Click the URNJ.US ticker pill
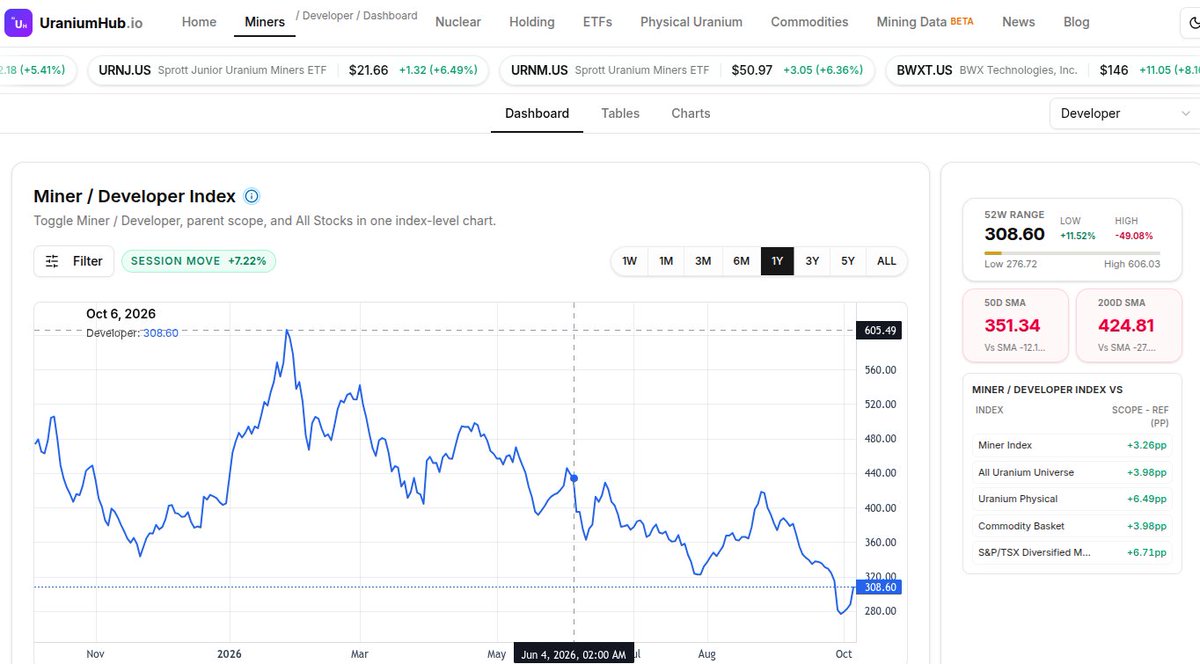Viewport: 1200px width, 664px height. tap(288, 70)
